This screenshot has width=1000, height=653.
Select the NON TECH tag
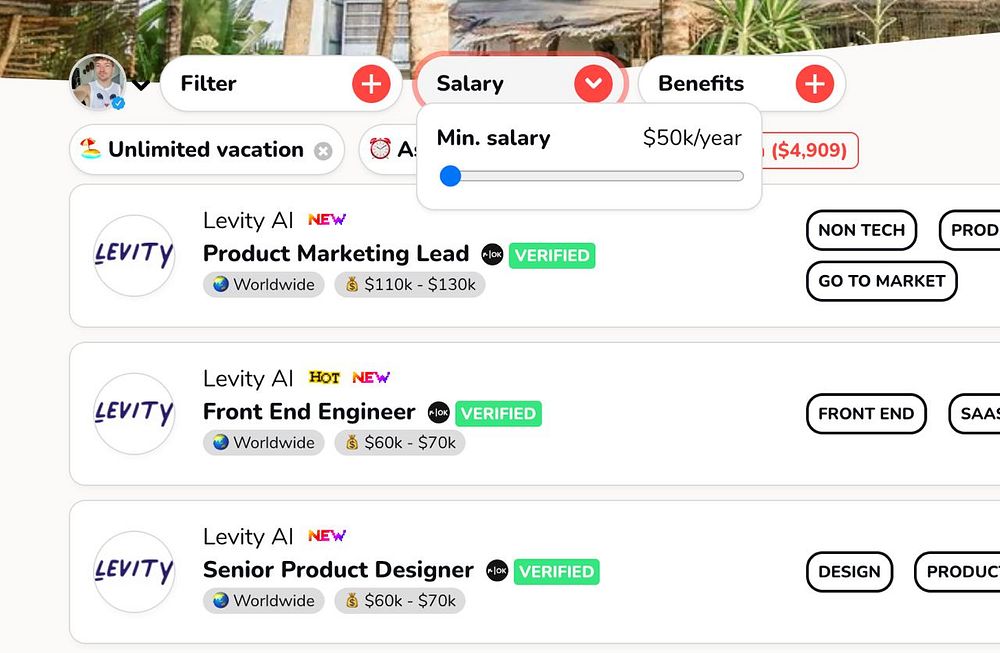coord(861,230)
